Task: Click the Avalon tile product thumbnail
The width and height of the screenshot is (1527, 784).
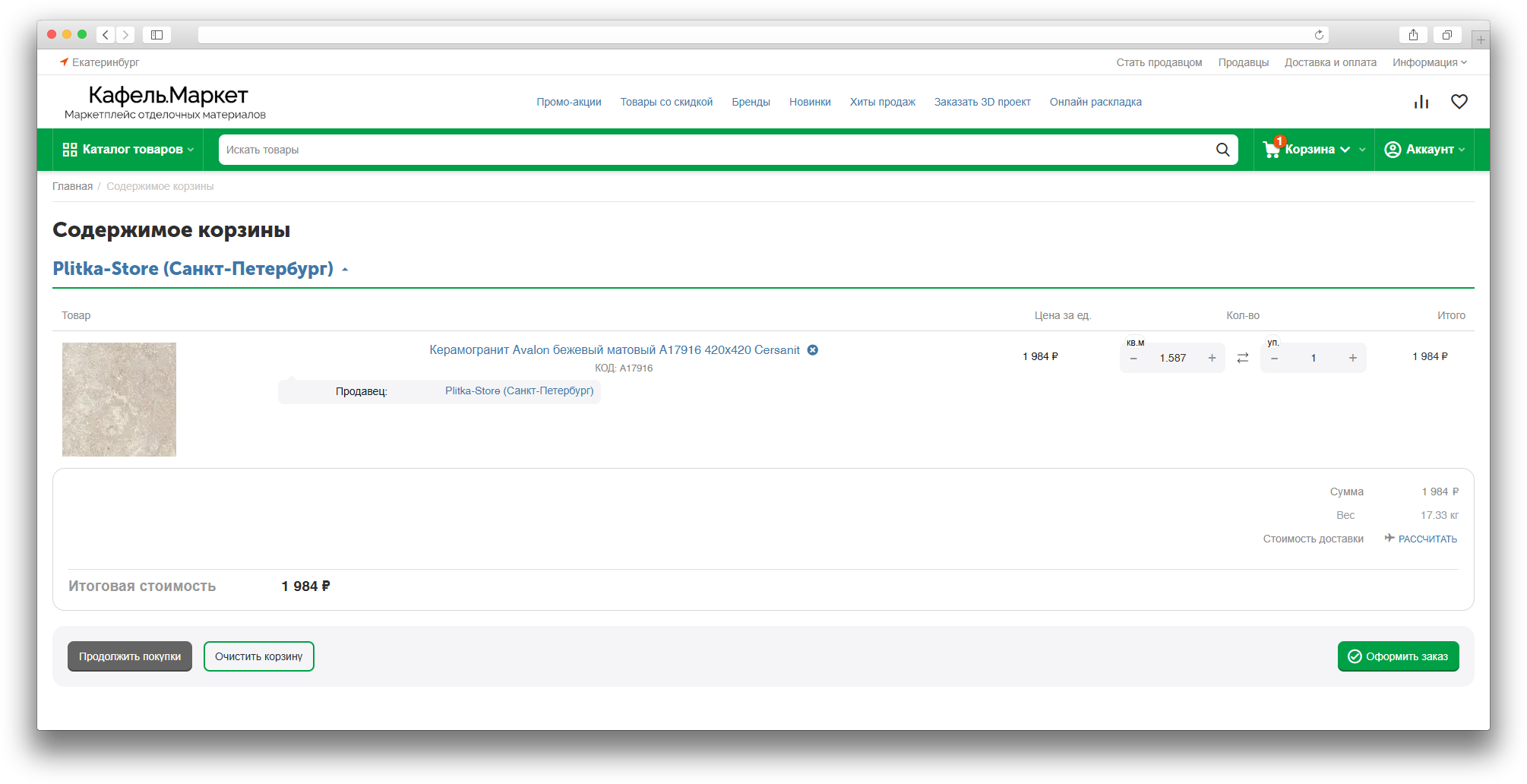Action: pyautogui.click(x=119, y=400)
